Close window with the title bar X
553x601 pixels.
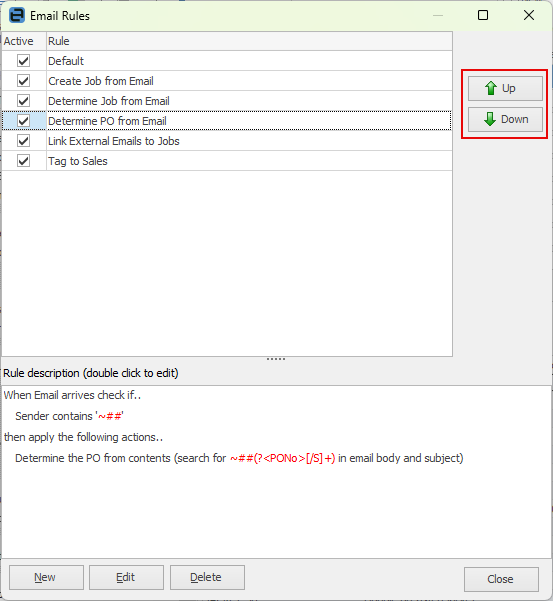[529, 15]
